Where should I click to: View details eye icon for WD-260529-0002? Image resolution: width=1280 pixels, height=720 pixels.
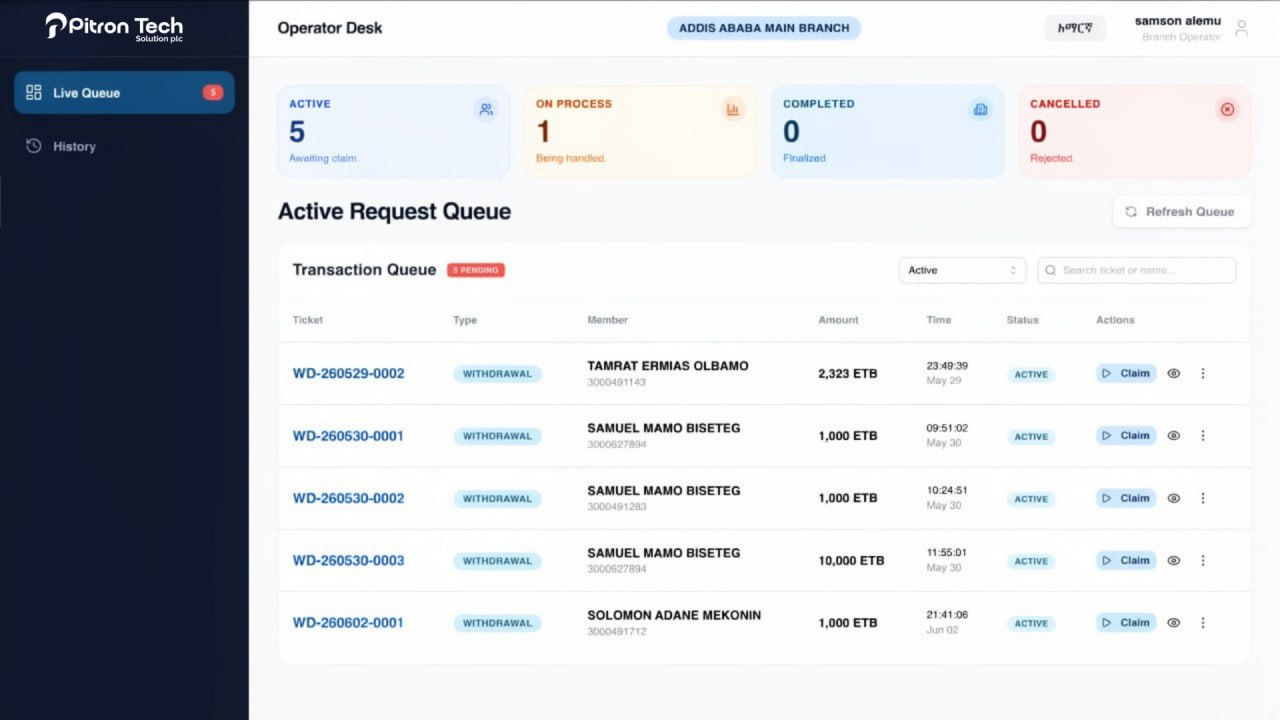(x=1174, y=373)
